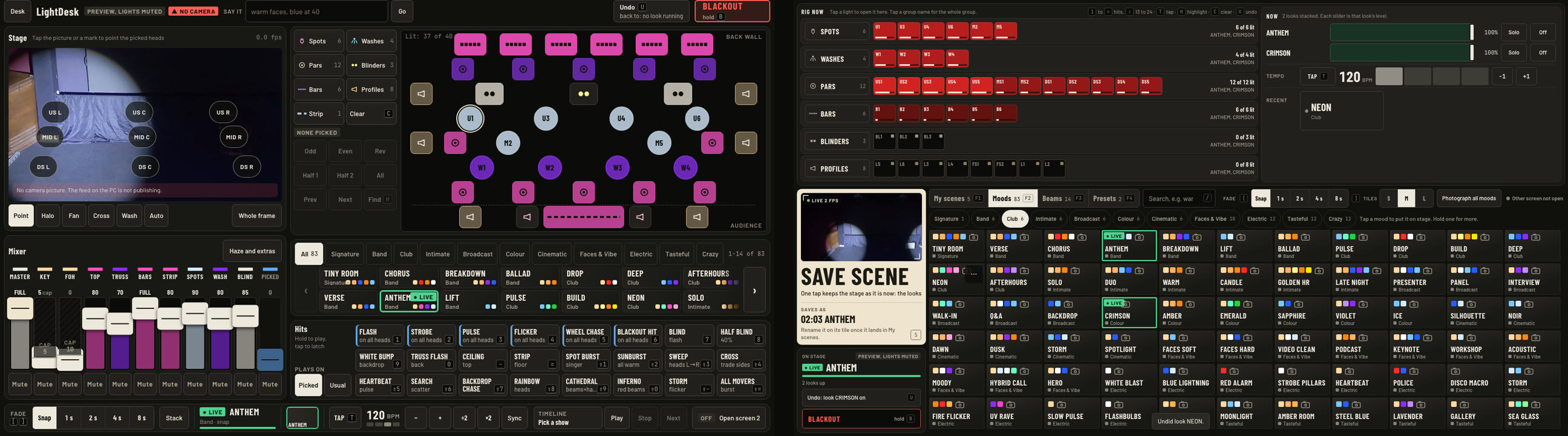Click the Say It command input field
Screen dimensions: 1568x436
point(316,12)
